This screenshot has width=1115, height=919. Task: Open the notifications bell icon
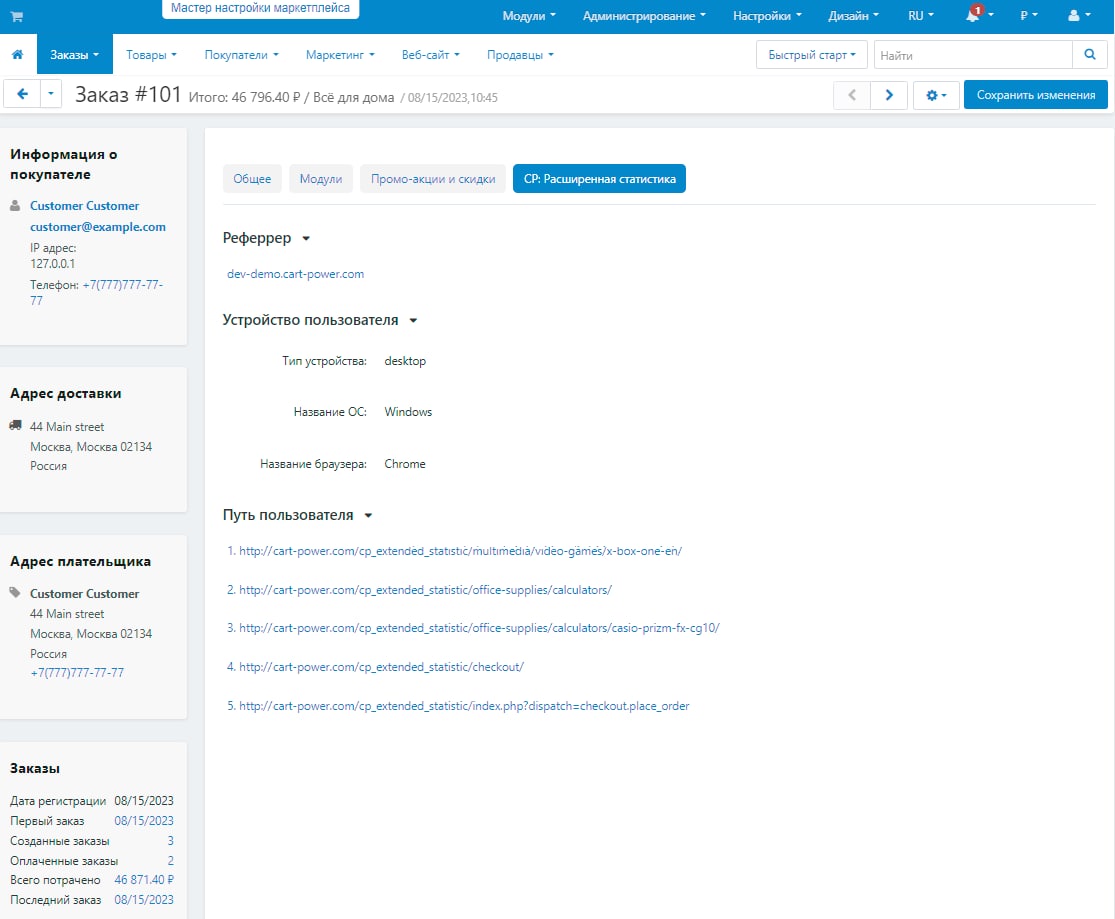[x=973, y=17]
